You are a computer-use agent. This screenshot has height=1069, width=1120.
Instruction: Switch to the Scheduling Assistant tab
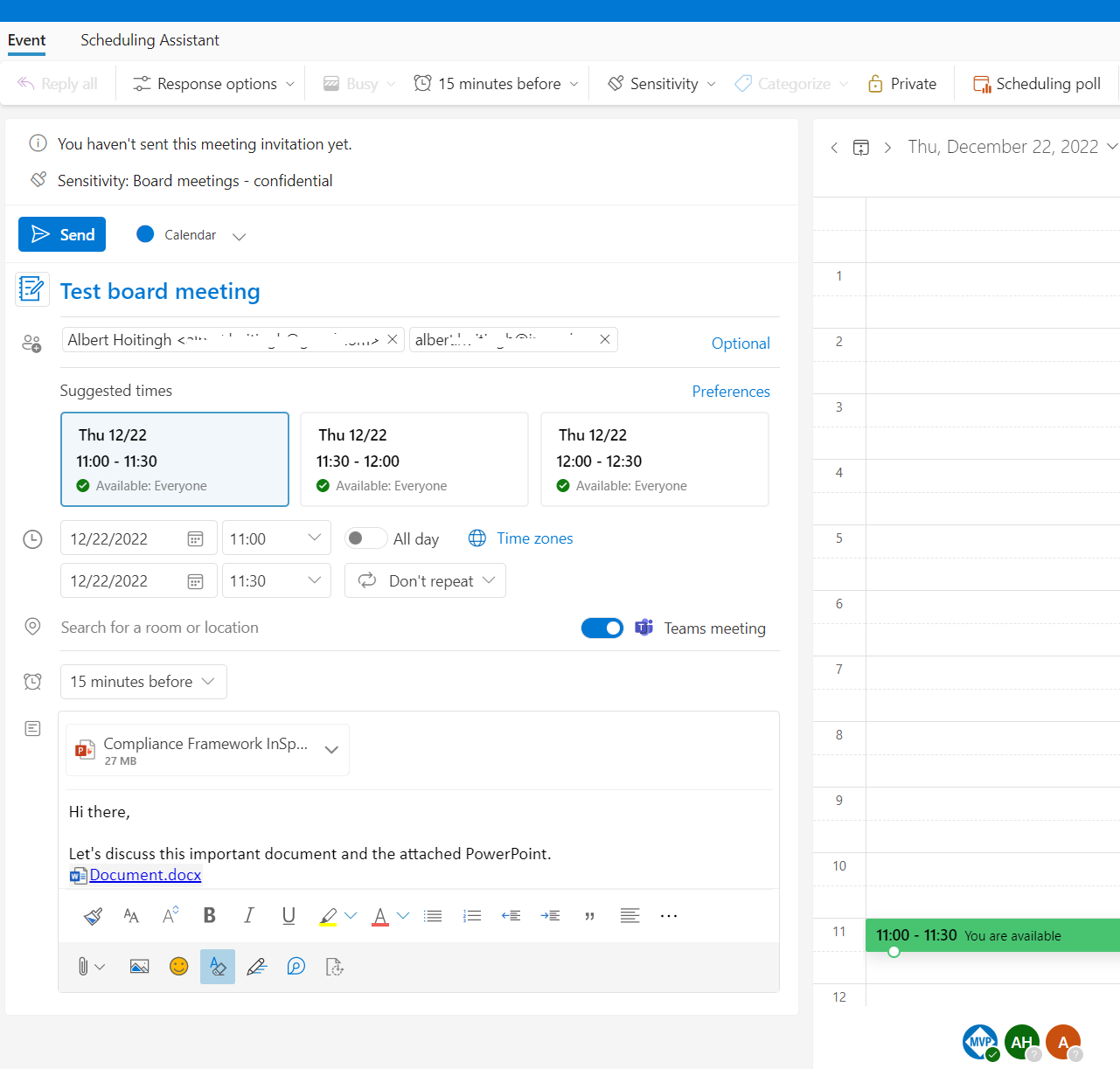click(150, 40)
